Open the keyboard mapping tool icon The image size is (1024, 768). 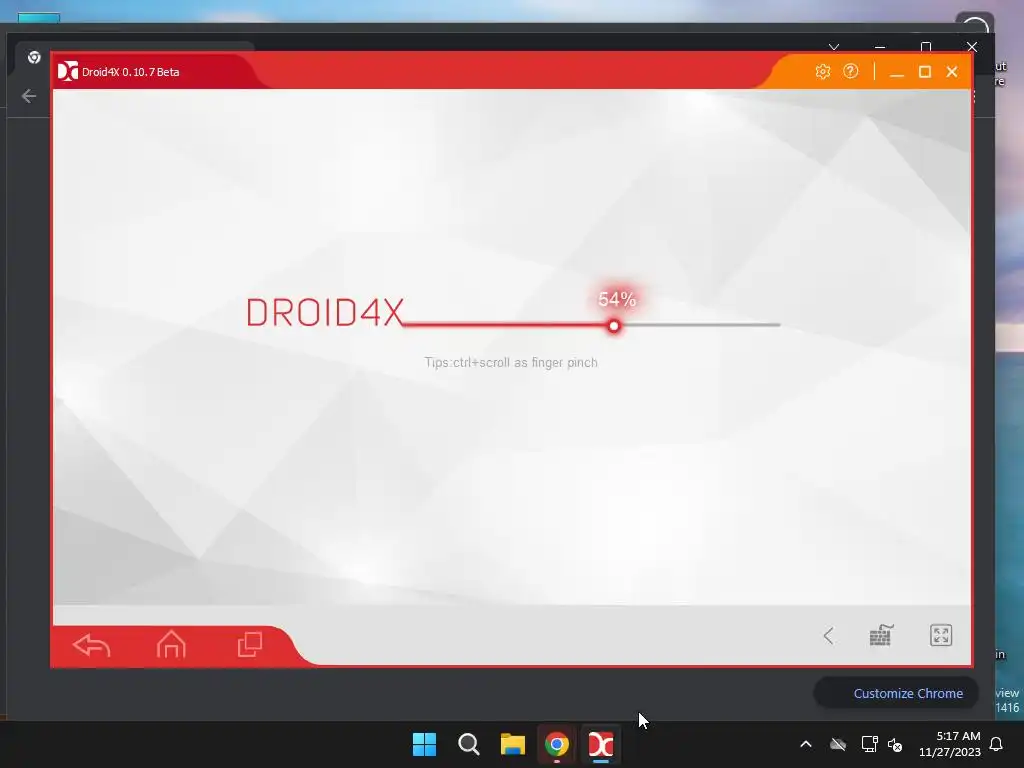881,635
